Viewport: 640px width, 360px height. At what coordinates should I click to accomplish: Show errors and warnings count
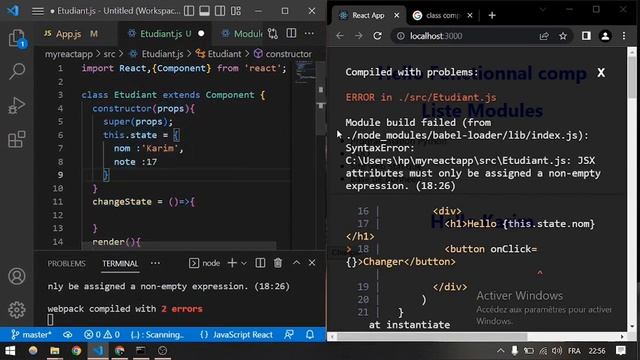(x=102, y=335)
